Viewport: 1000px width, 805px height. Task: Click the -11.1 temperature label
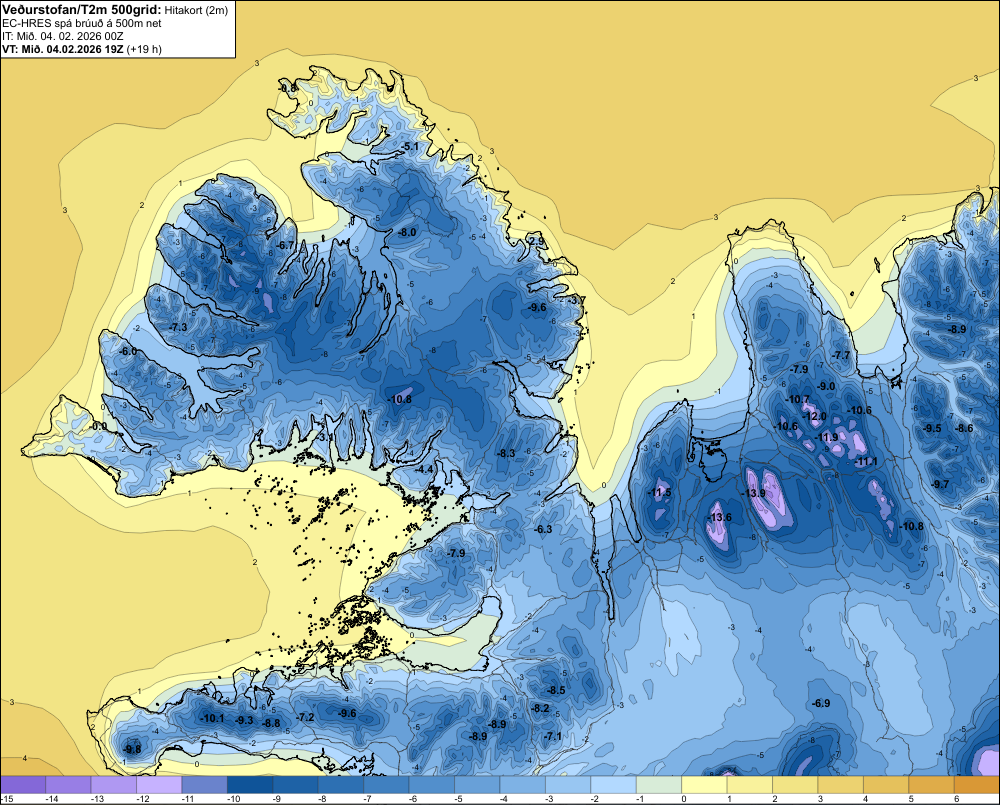tap(865, 462)
